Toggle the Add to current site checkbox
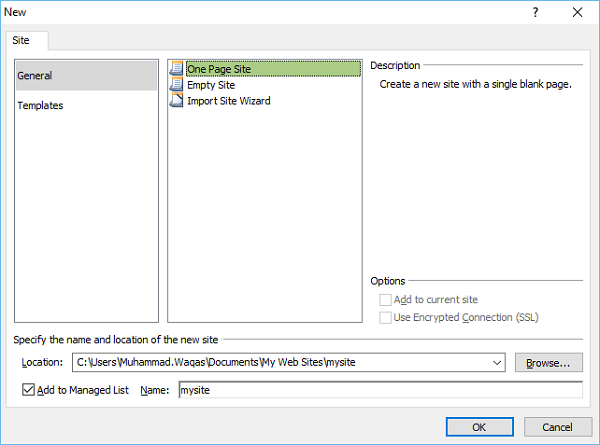 click(386, 299)
